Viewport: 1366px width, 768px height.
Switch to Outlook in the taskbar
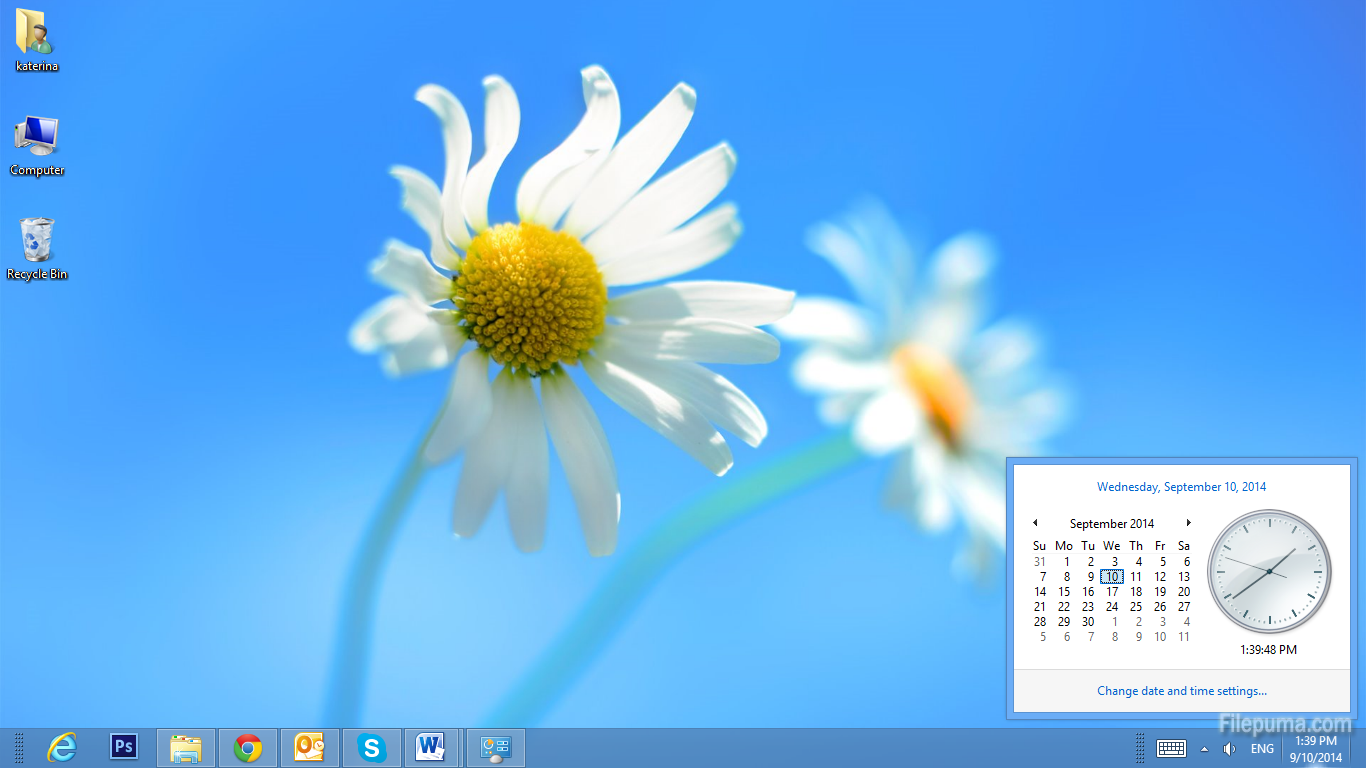click(310, 748)
